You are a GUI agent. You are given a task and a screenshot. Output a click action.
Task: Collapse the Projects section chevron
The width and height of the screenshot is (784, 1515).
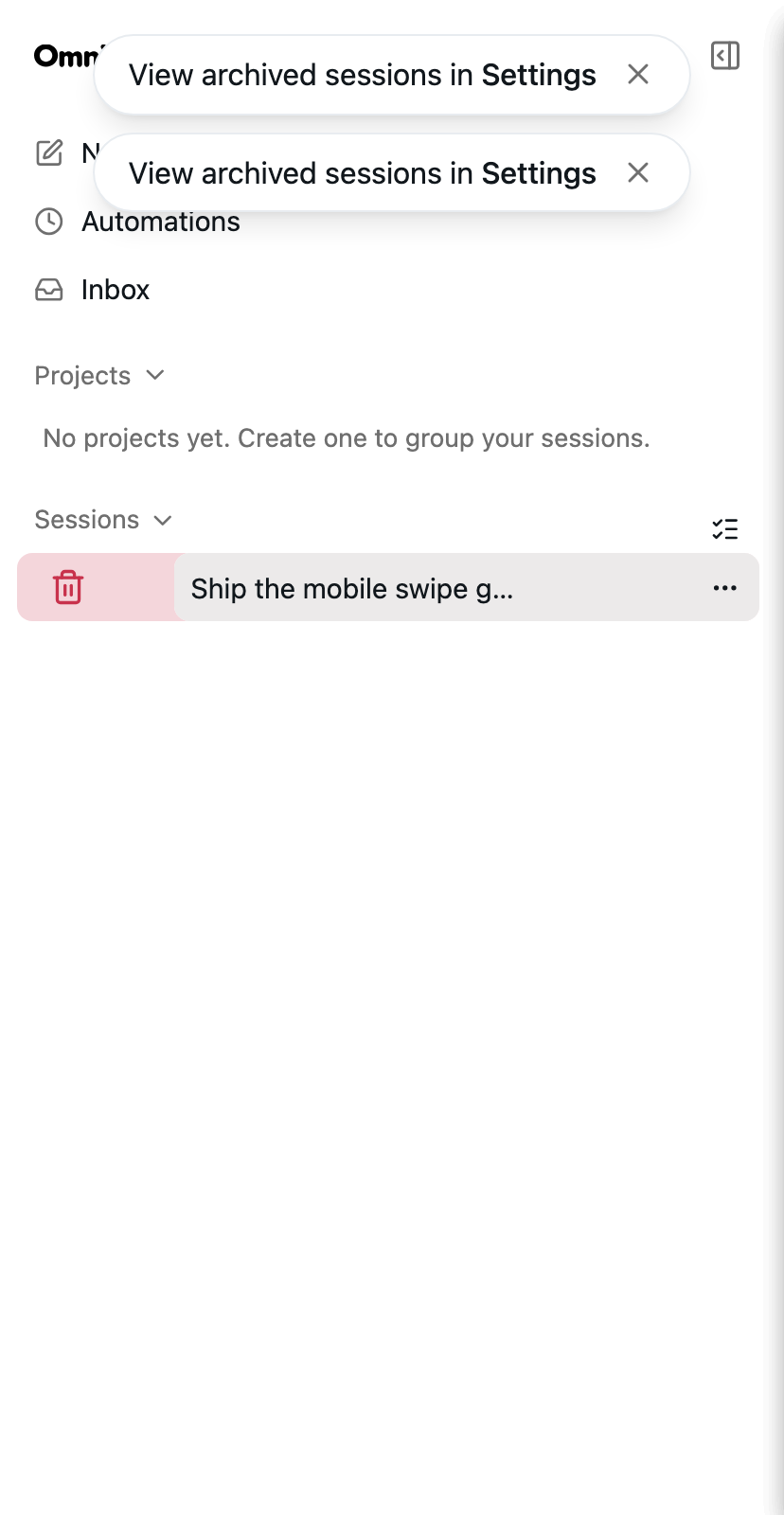pos(155,375)
